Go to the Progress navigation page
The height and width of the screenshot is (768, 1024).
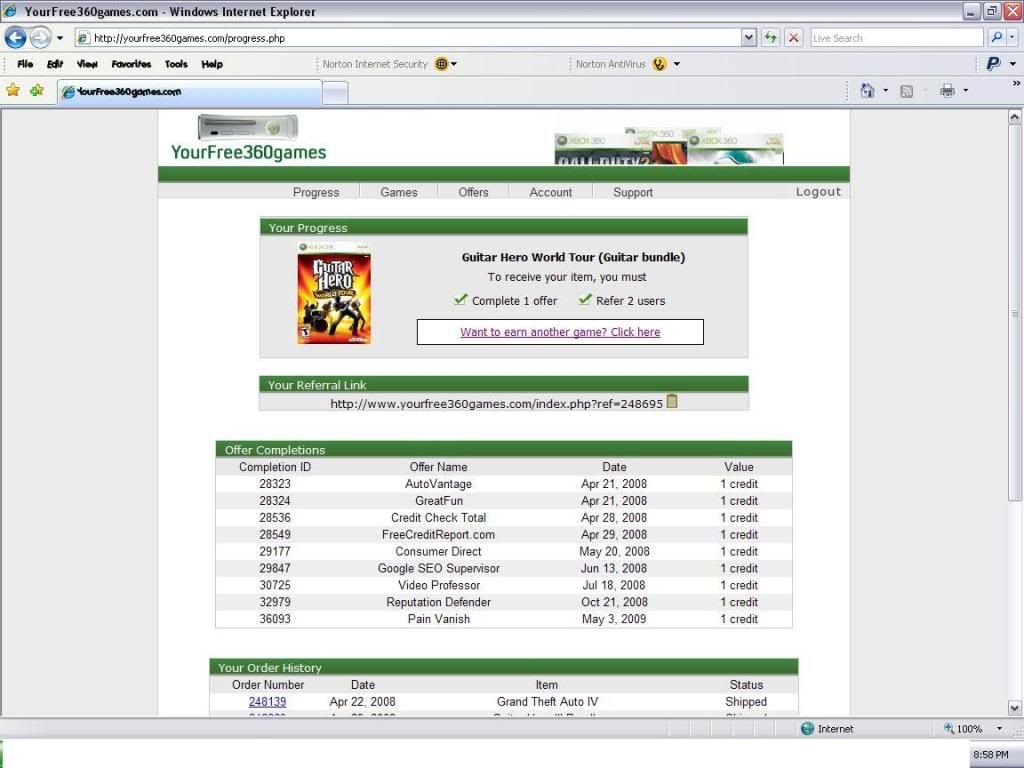click(316, 192)
